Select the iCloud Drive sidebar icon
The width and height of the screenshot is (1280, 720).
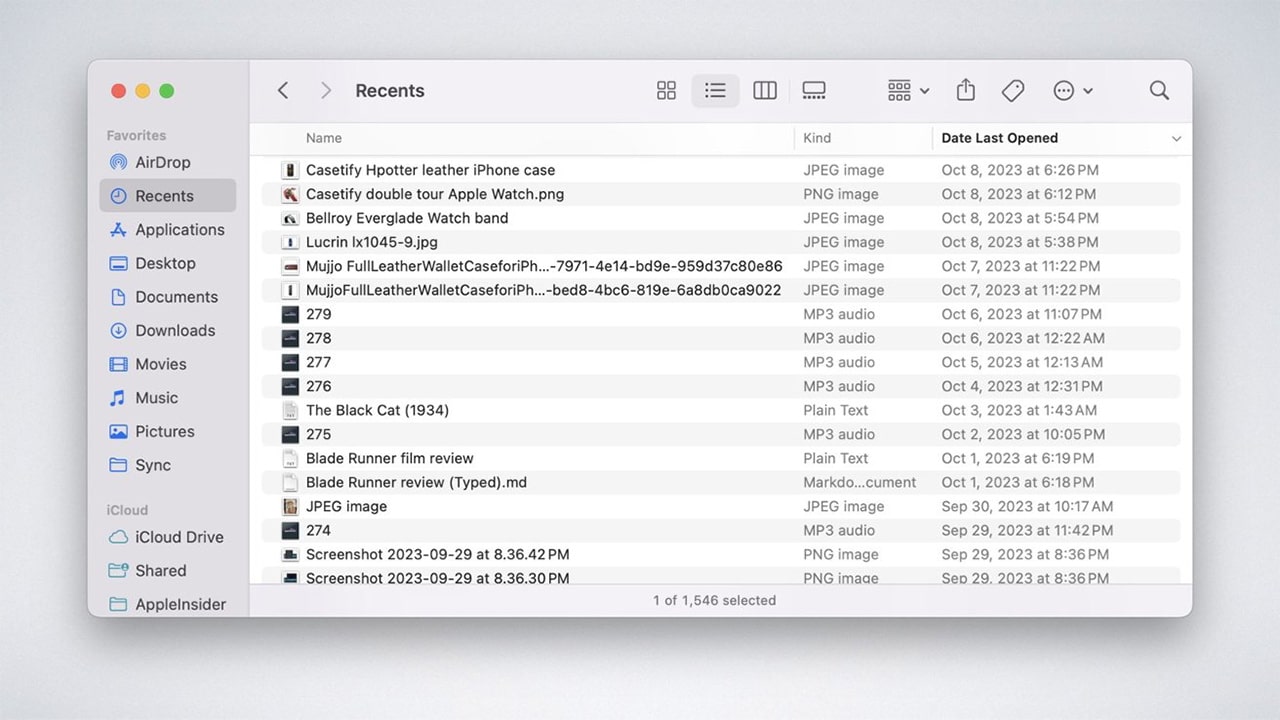[120, 537]
